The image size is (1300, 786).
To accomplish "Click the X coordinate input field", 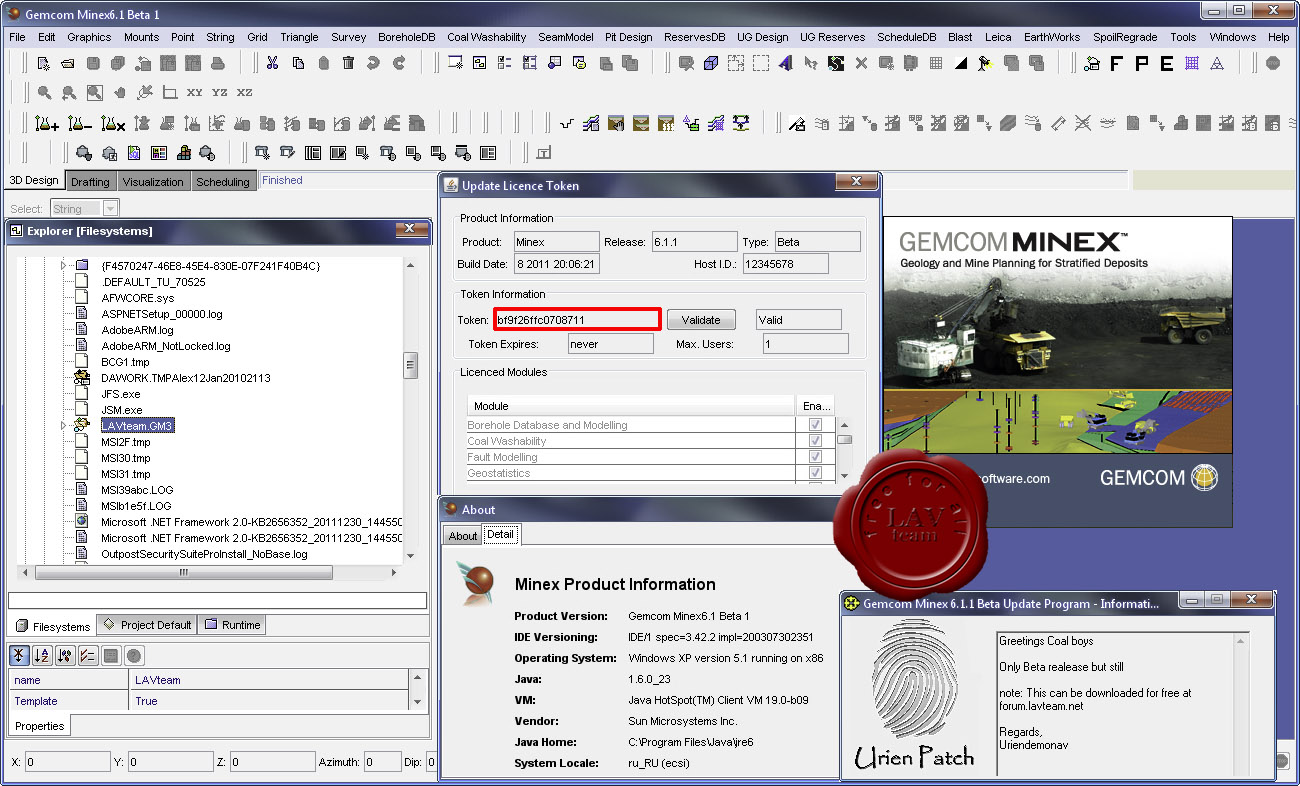I will click(x=67, y=762).
